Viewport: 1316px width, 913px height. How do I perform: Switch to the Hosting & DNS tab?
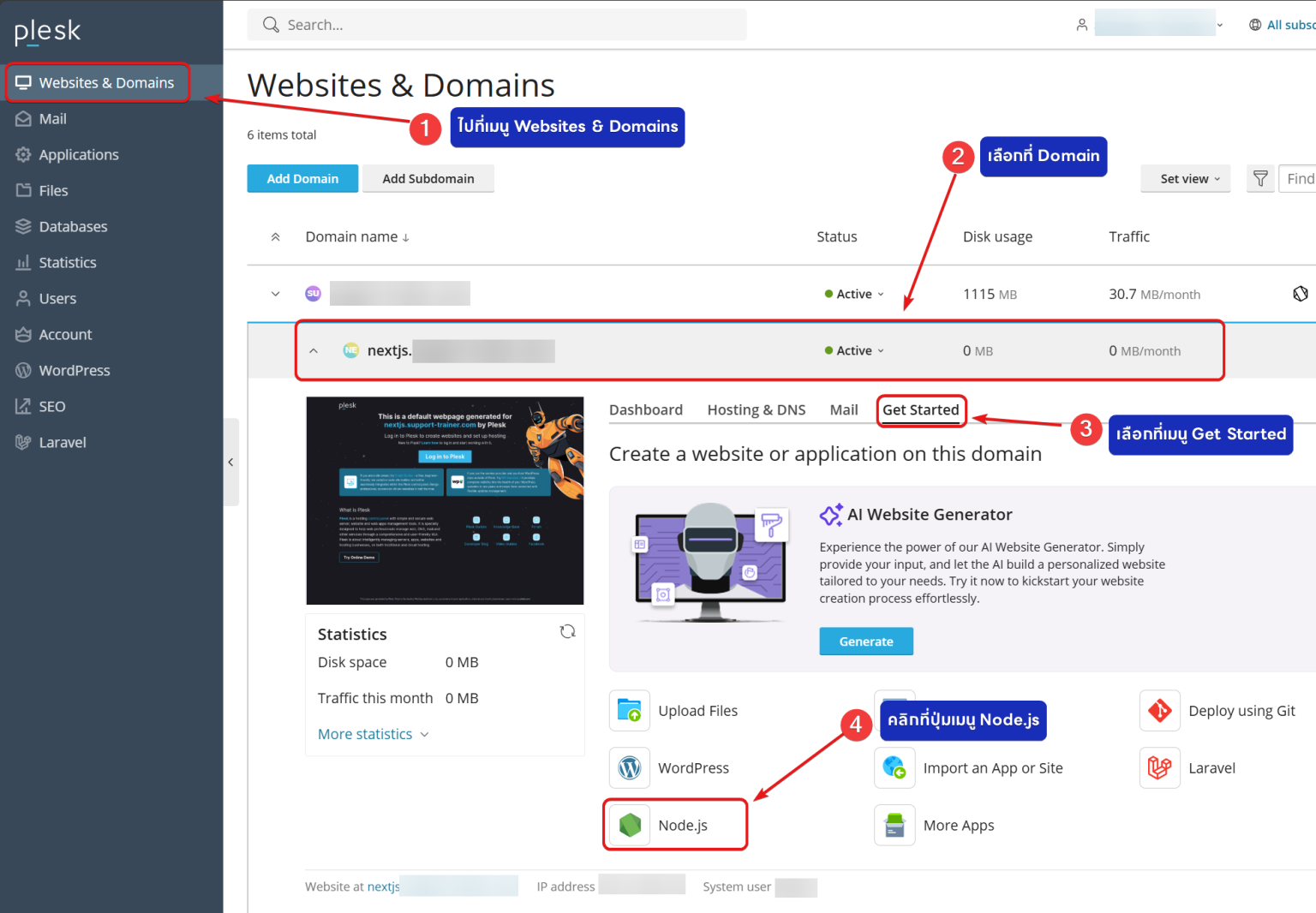coord(756,409)
